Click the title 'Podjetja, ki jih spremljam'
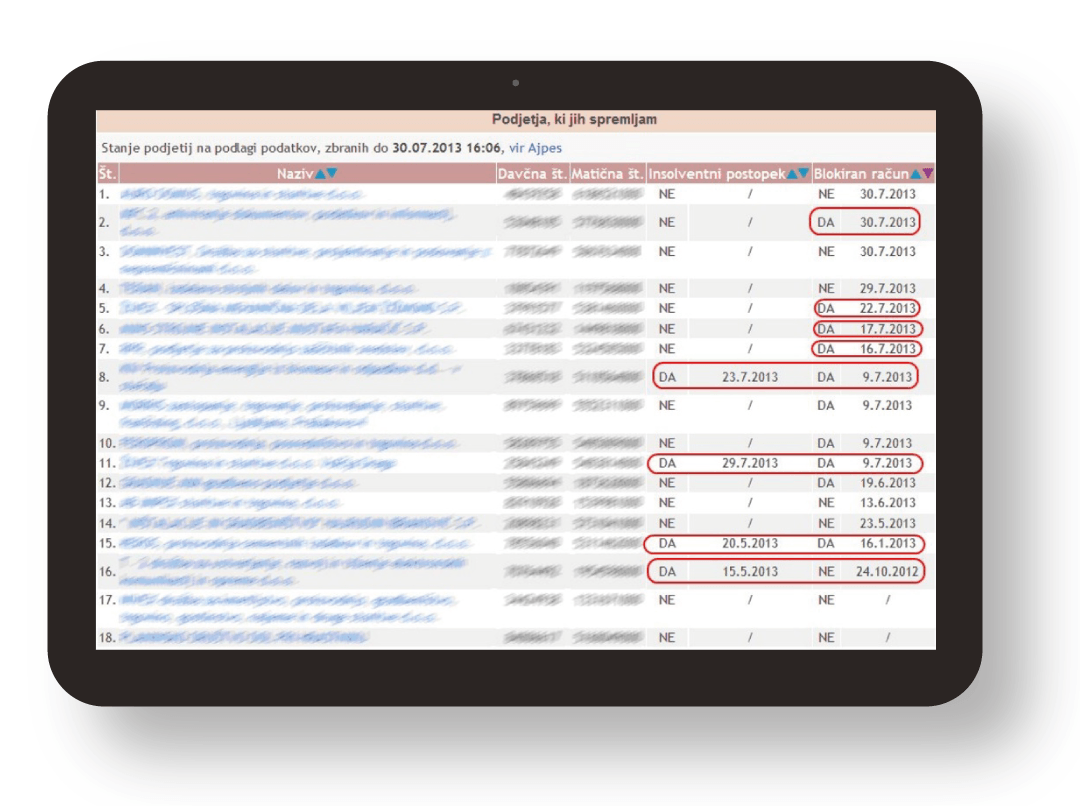 tap(574, 120)
